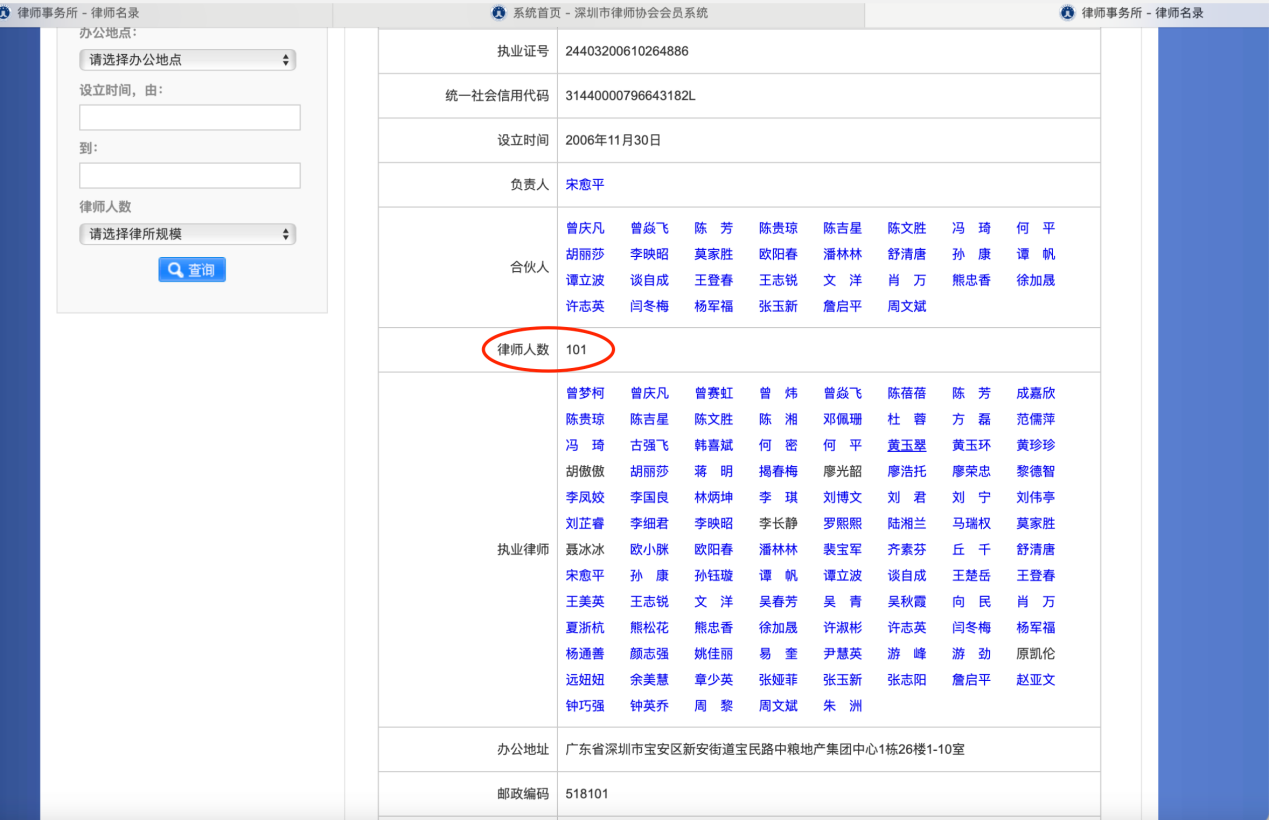Open lawyer 林炳坤's profile link
Image resolution: width=1269 pixels, height=820 pixels.
714,497
